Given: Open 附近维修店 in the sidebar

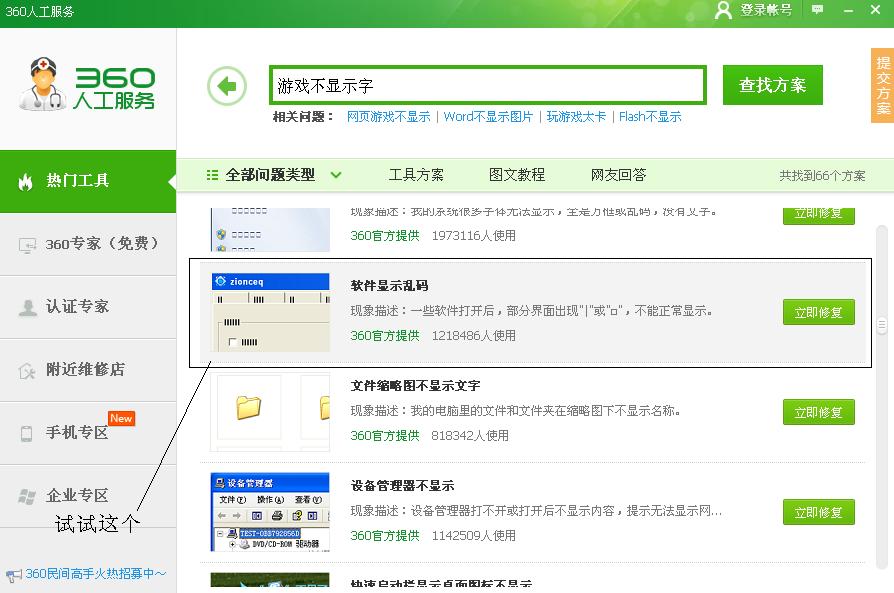Looking at the screenshot, I should [x=88, y=369].
